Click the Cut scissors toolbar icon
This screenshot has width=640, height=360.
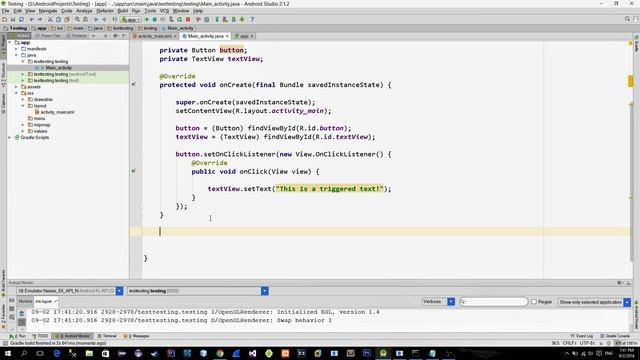pos(50,20)
